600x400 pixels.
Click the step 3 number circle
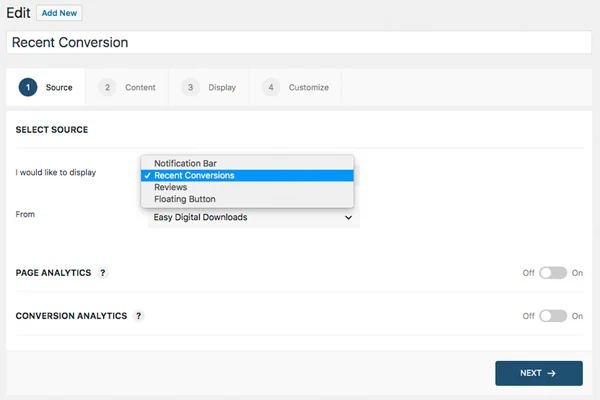pos(190,87)
